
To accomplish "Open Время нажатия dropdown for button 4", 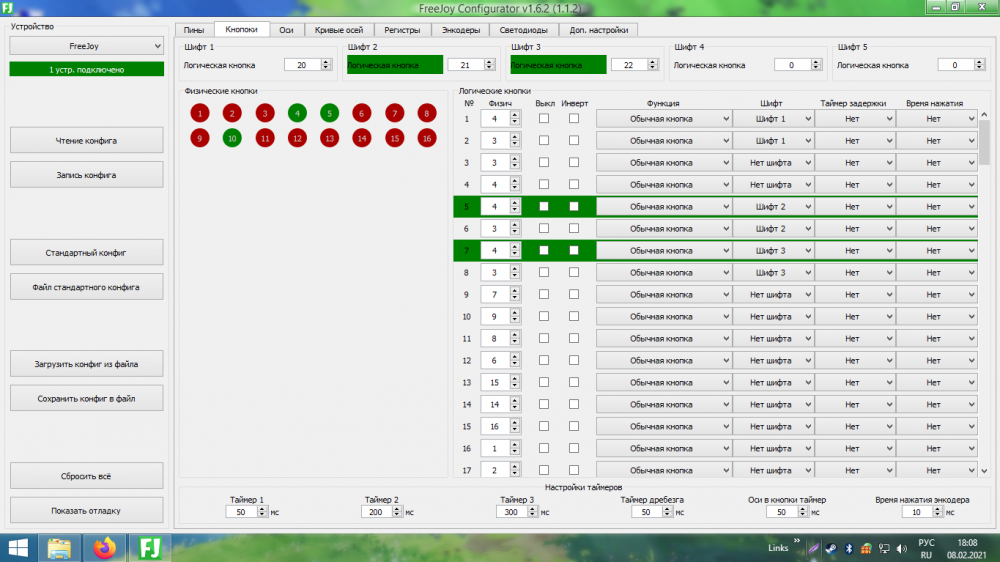I will [936, 184].
